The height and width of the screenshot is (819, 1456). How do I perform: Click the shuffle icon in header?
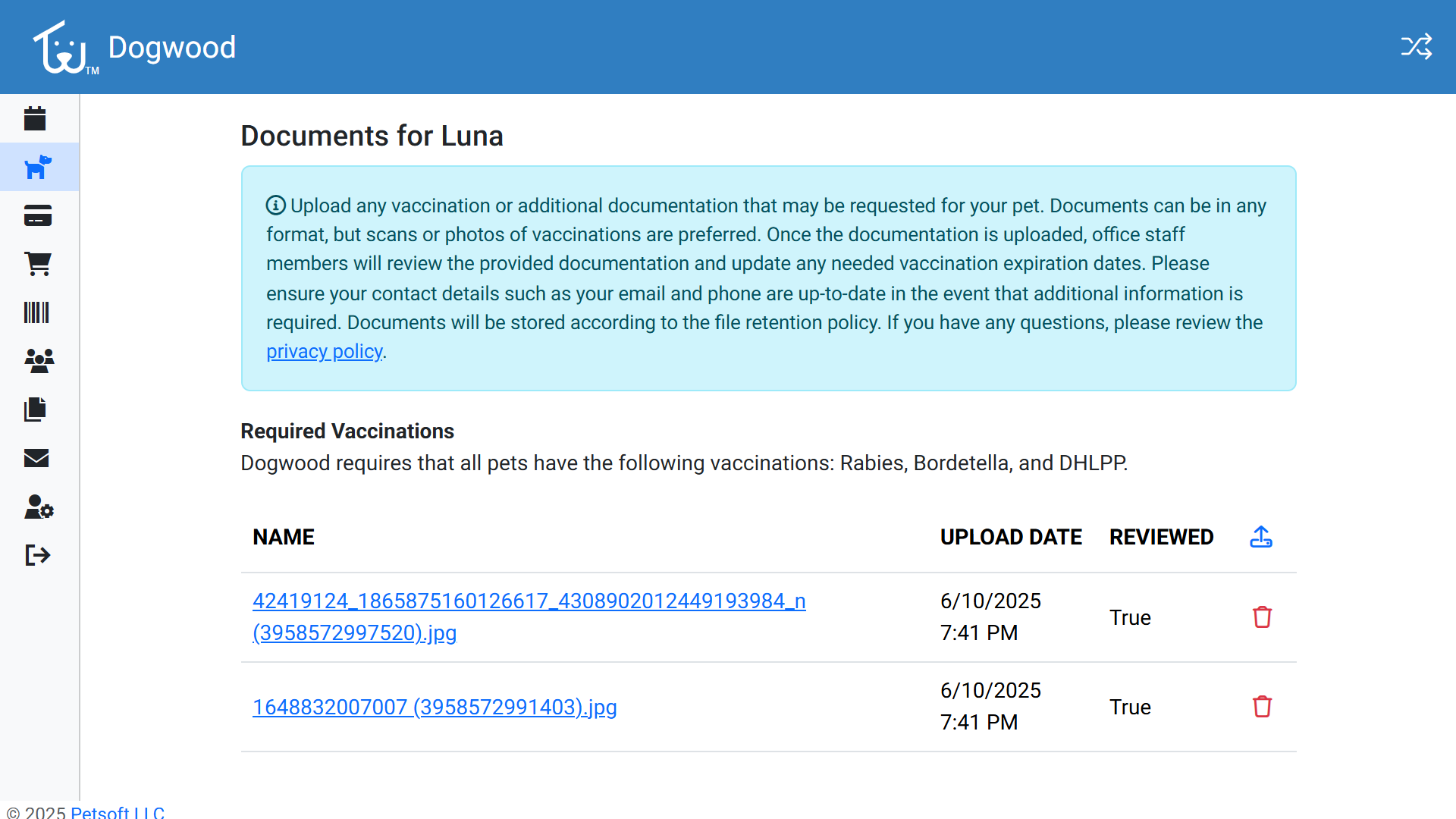[1416, 47]
